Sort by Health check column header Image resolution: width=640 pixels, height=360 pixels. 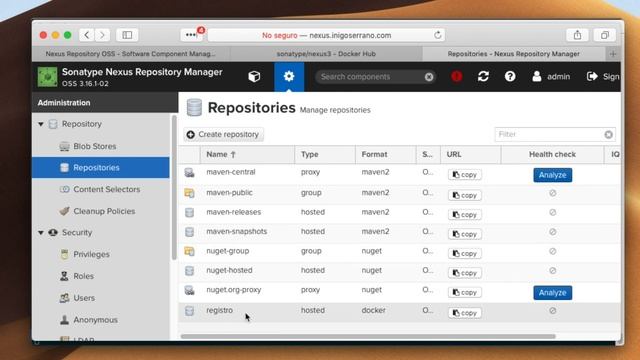coord(552,154)
